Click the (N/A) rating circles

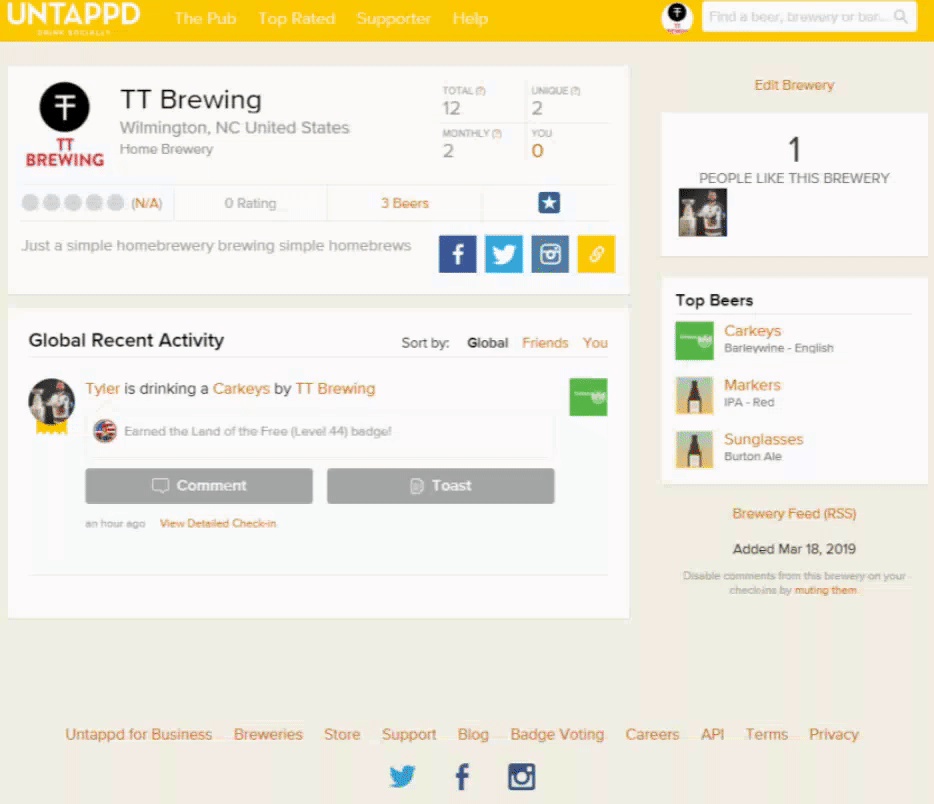[x=92, y=203]
